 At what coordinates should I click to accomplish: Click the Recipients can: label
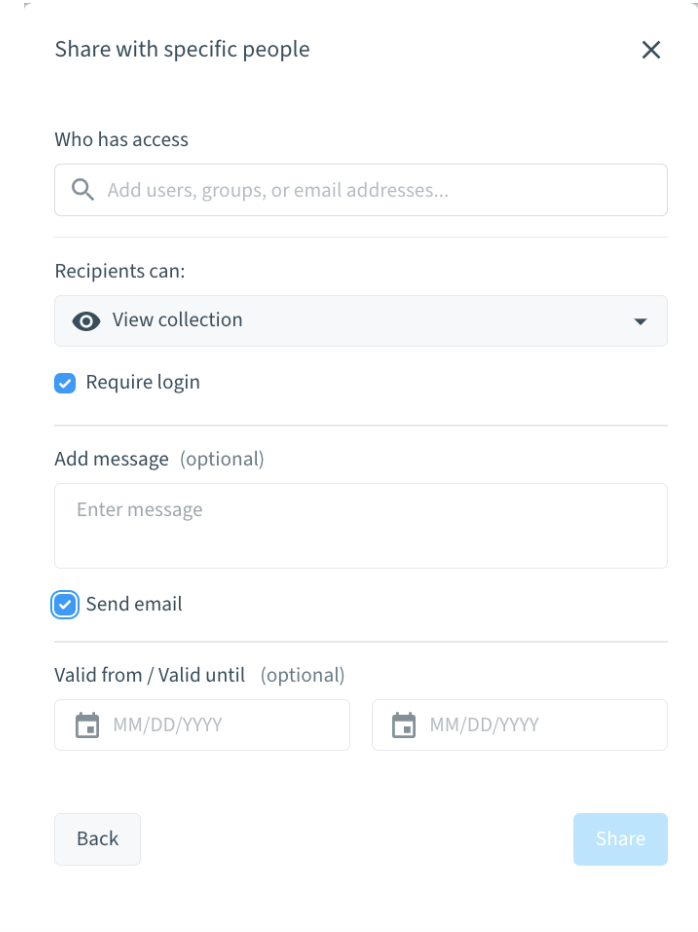[x=121, y=271]
